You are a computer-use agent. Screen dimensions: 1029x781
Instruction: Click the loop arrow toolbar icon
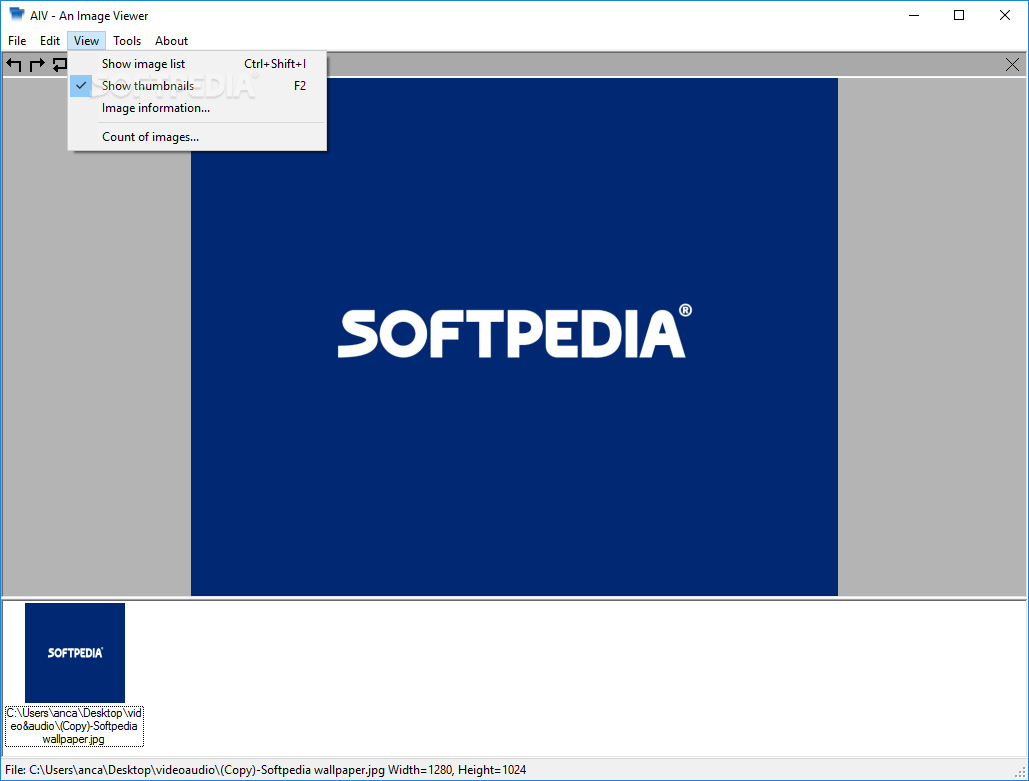[60, 64]
